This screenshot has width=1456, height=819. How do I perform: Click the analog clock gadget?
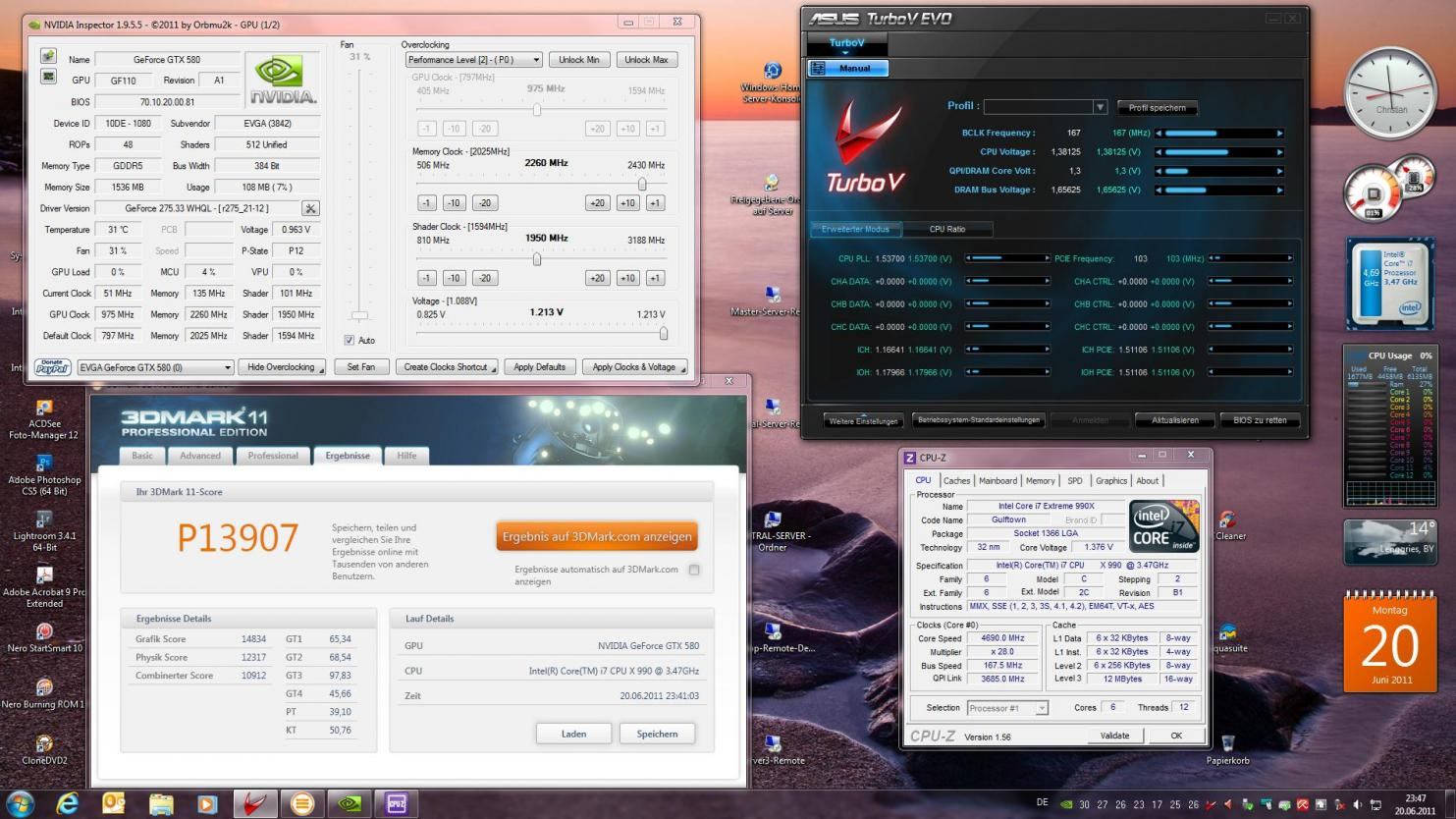(x=1390, y=93)
